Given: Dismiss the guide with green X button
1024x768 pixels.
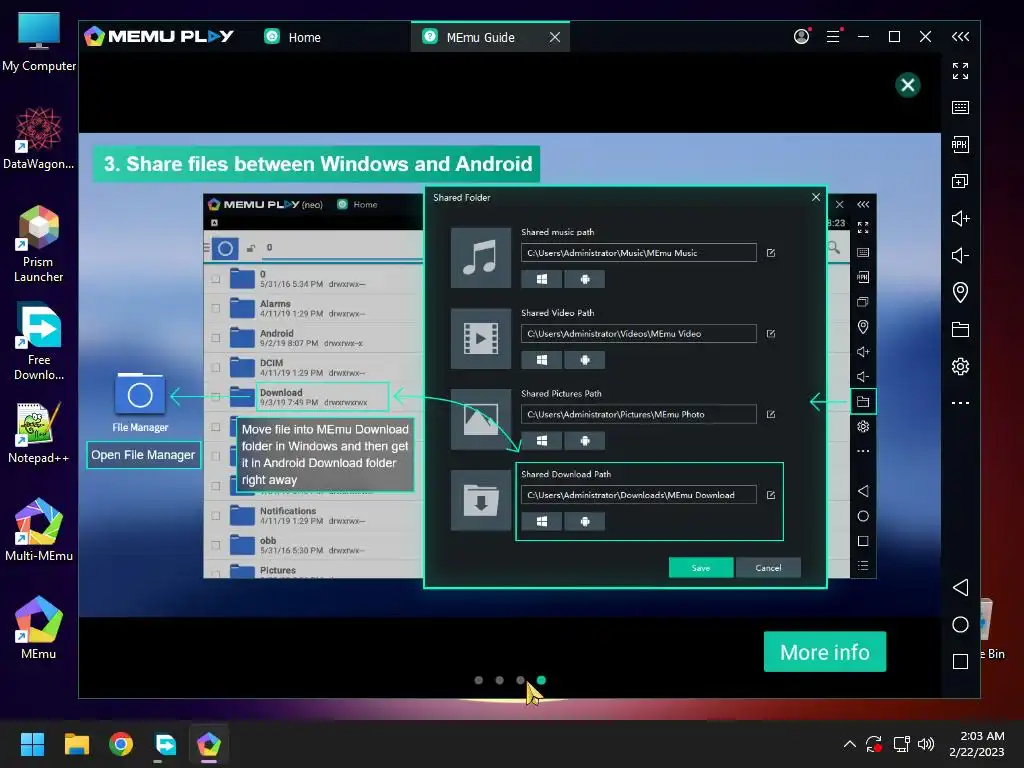Looking at the screenshot, I should click(908, 85).
